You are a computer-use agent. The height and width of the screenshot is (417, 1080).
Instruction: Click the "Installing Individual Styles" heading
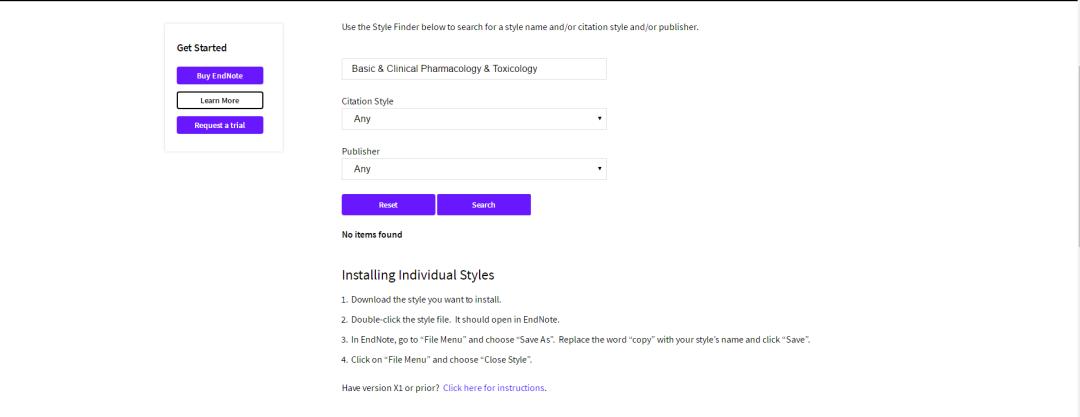[x=418, y=275]
